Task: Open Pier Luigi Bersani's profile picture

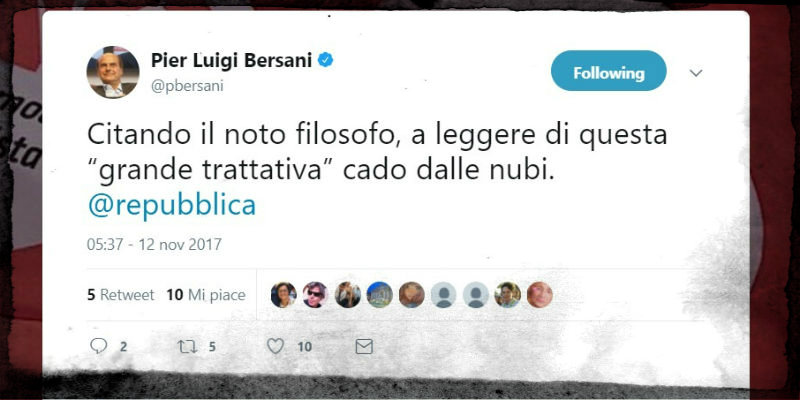Action: coord(113,72)
